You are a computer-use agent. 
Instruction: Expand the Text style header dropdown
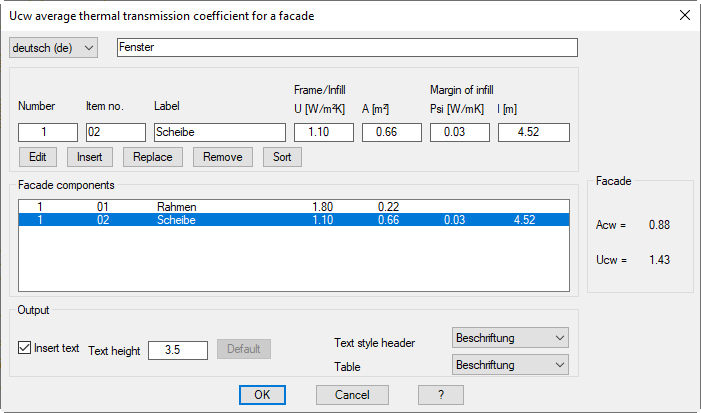510,339
